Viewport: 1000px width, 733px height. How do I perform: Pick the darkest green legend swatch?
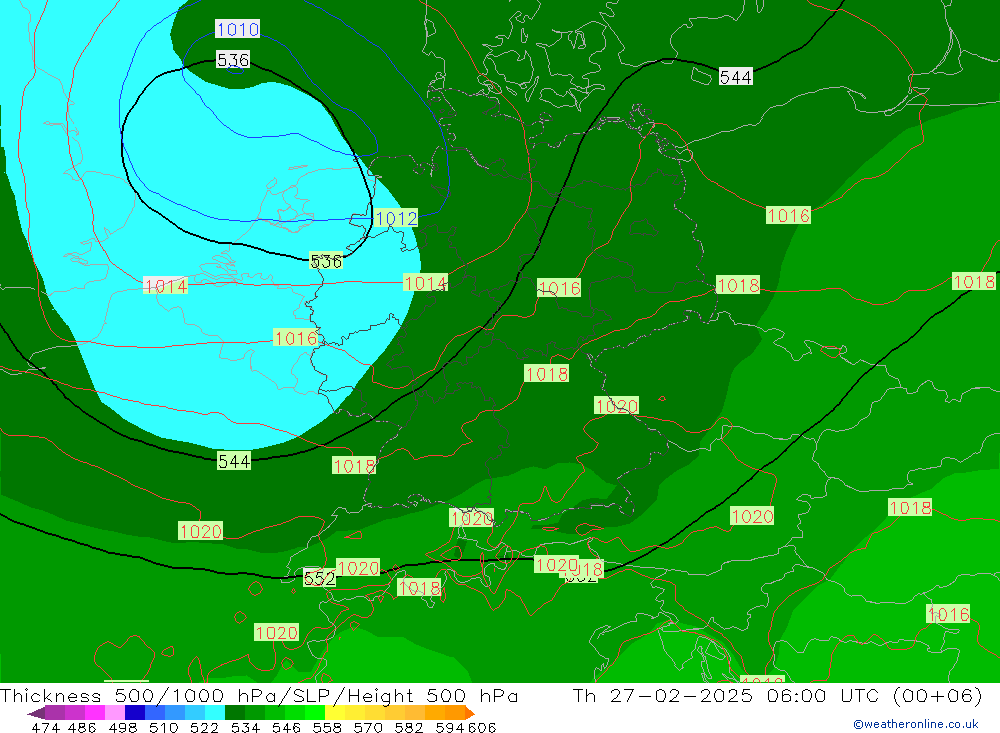235,713
